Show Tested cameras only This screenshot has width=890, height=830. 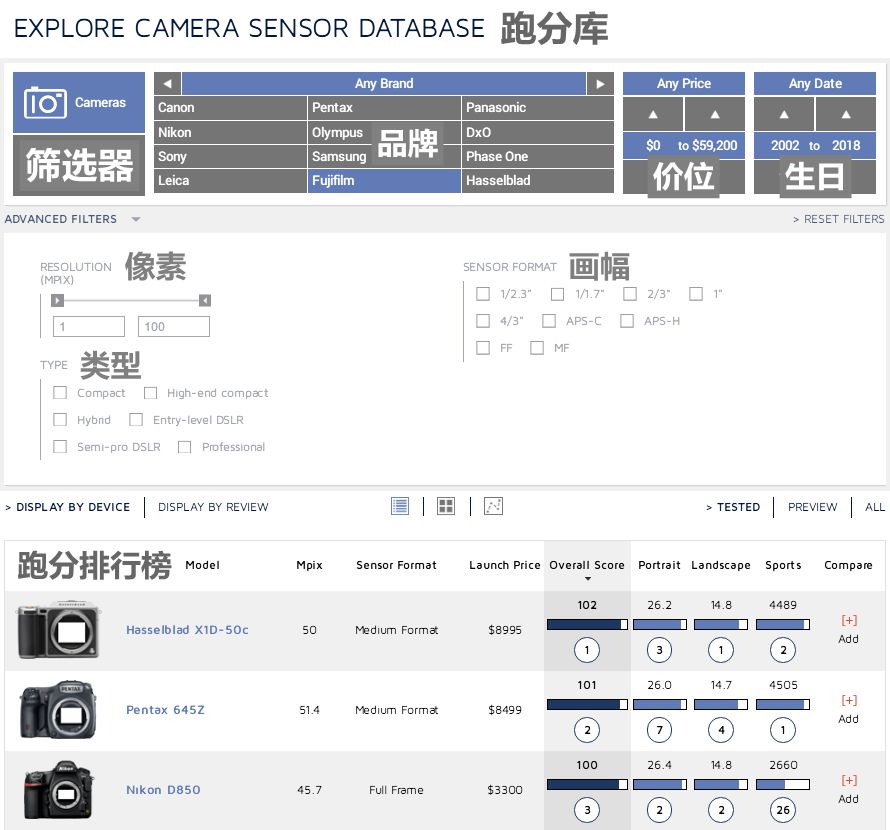pyautogui.click(x=733, y=507)
